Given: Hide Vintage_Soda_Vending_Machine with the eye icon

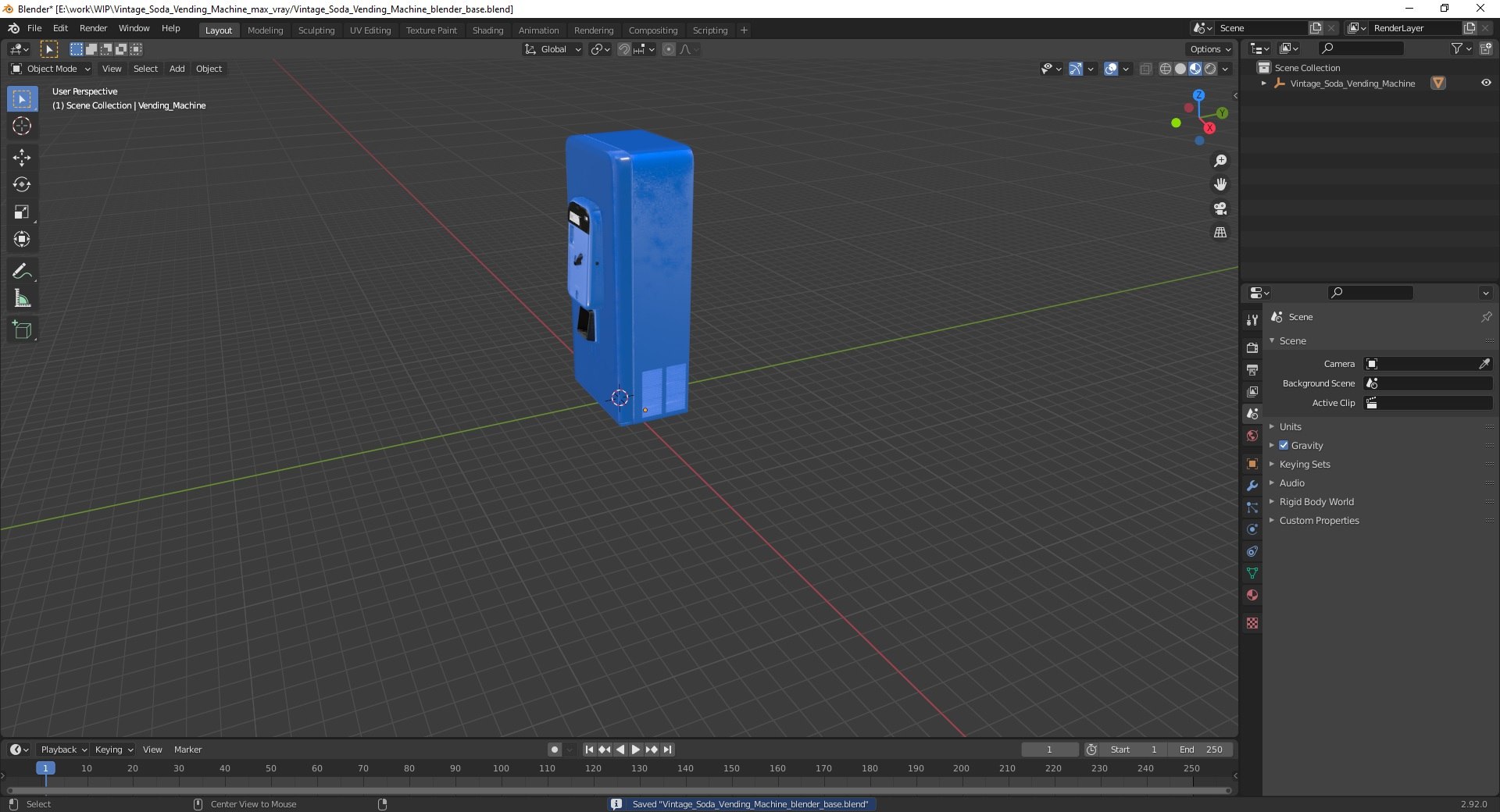Looking at the screenshot, I should pyautogui.click(x=1486, y=83).
